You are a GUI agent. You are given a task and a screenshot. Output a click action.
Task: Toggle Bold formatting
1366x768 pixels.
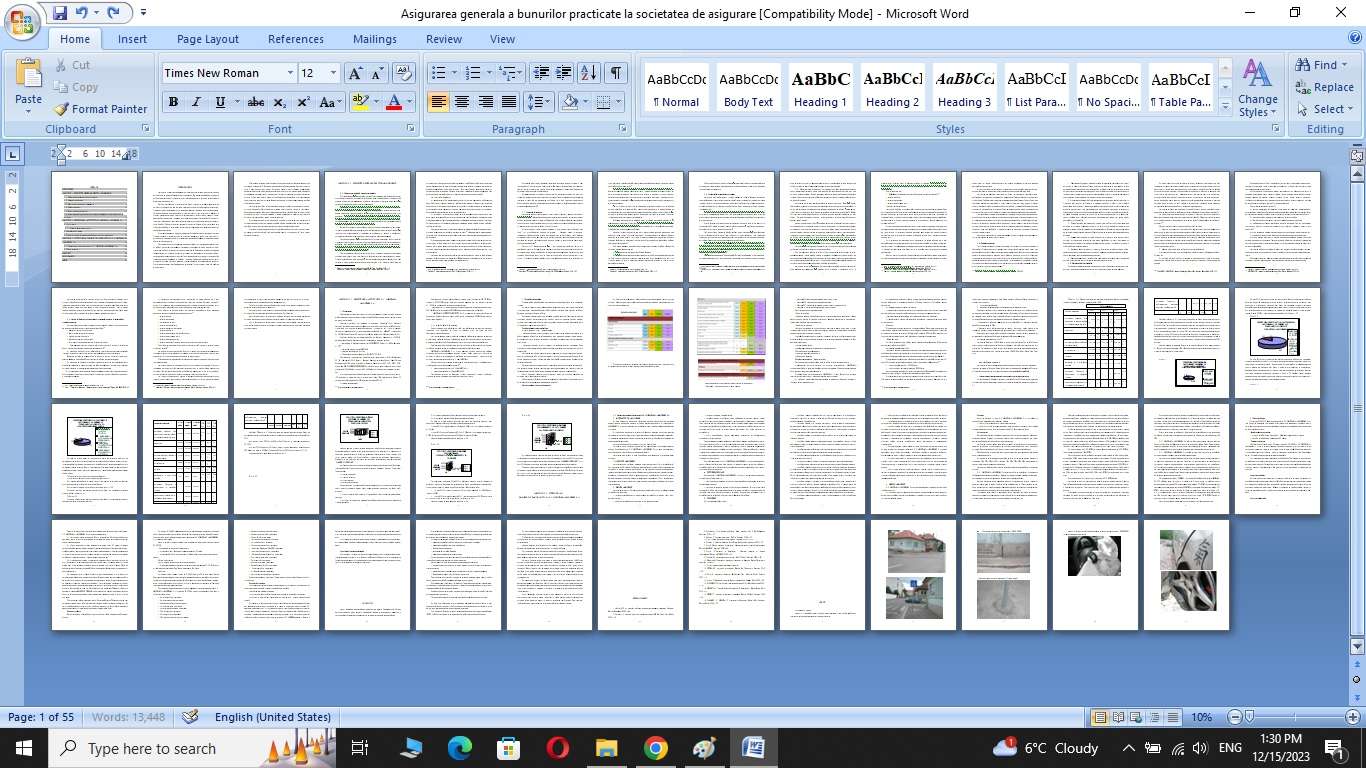(x=173, y=102)
